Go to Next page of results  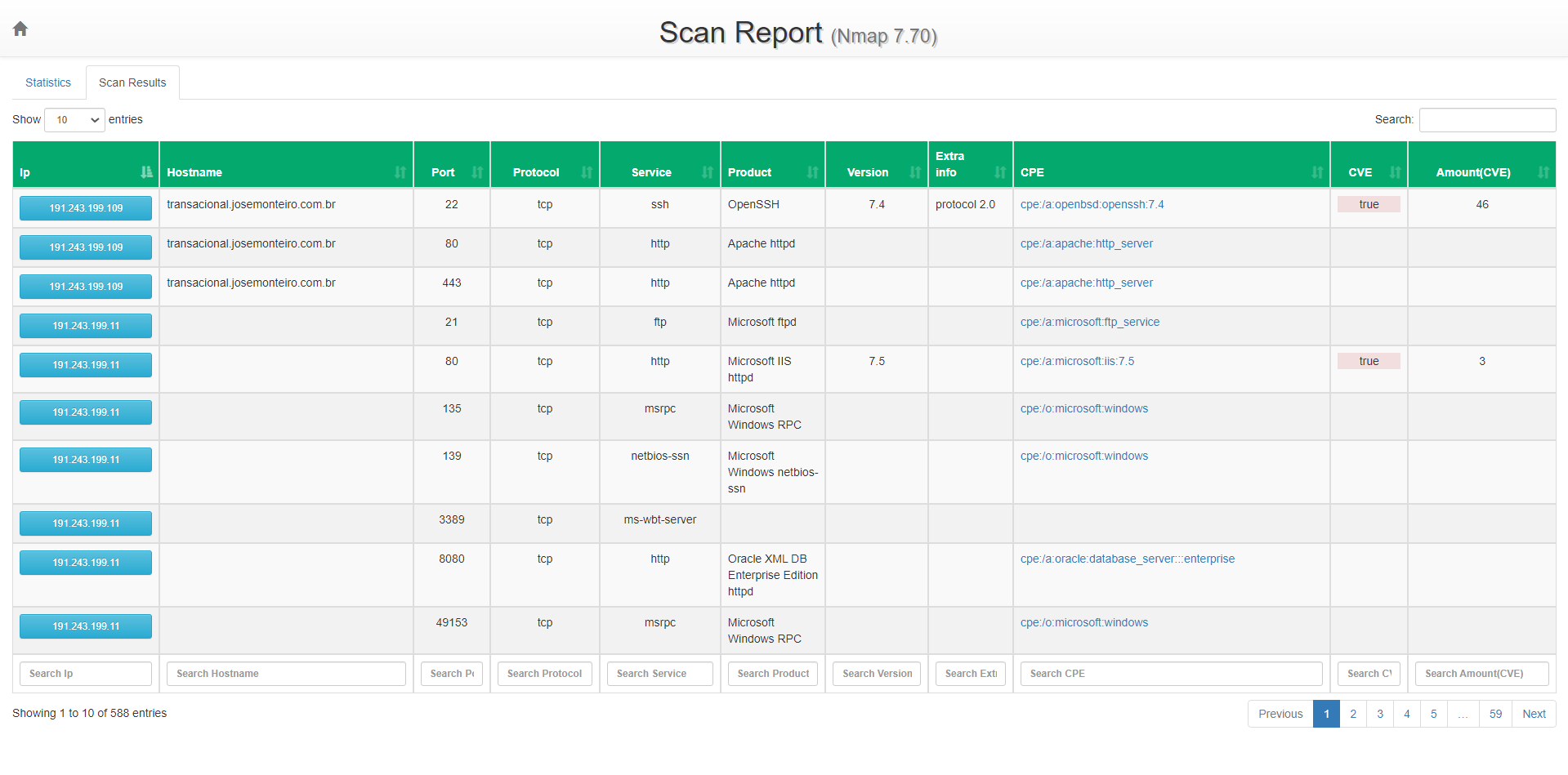coord(1534,714)
